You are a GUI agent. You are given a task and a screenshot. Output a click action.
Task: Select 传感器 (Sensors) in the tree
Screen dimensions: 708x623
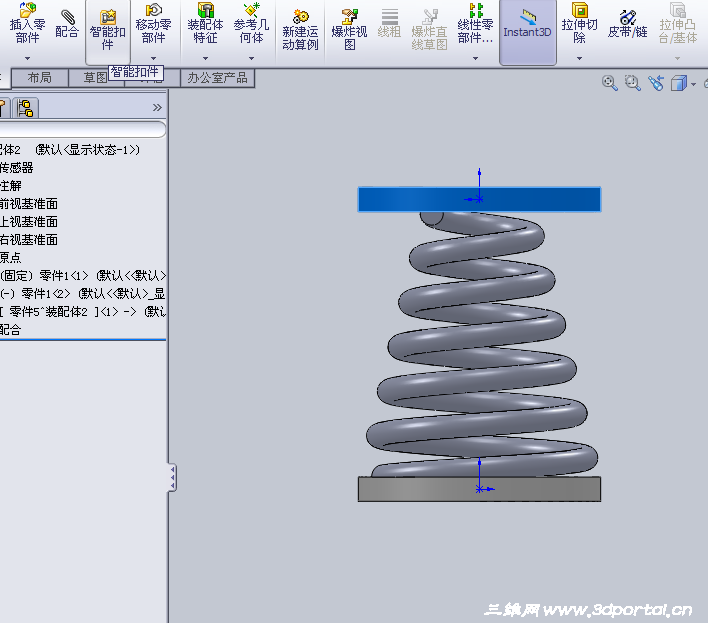16,168
